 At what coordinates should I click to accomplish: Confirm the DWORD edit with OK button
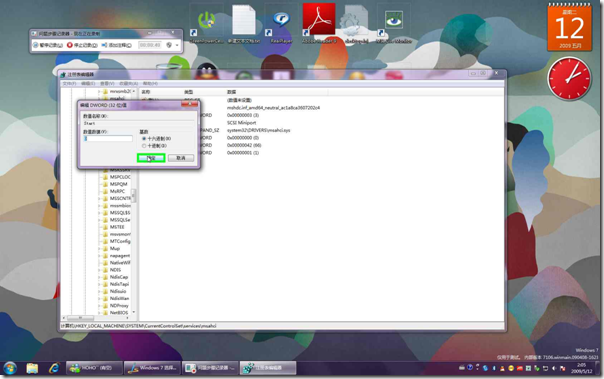pos(151,158)
